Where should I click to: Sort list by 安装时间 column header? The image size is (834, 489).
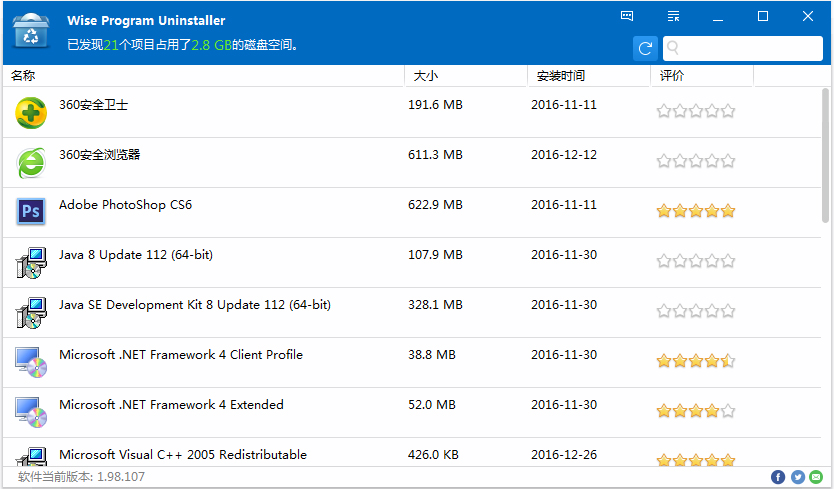[x=589, y=76]
